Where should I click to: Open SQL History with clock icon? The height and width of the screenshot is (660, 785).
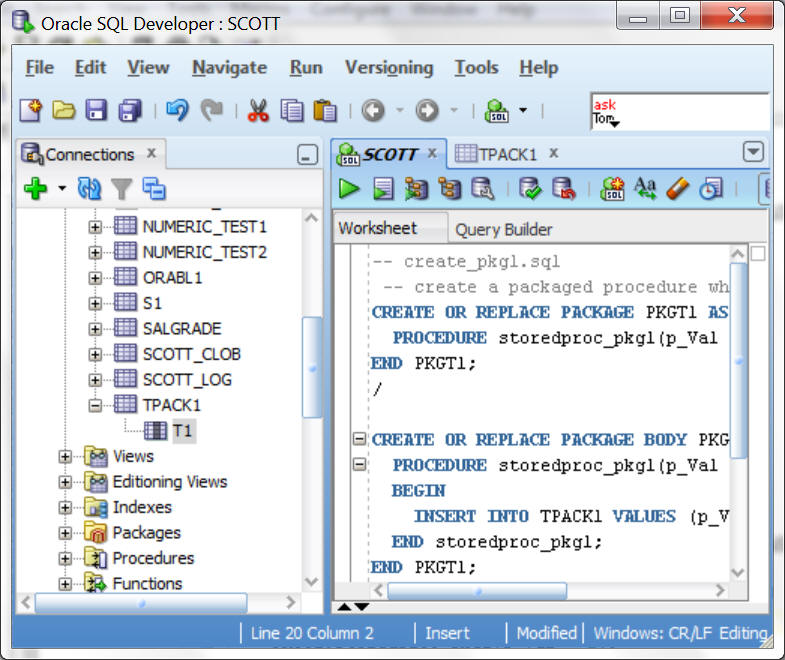[711, 189]
